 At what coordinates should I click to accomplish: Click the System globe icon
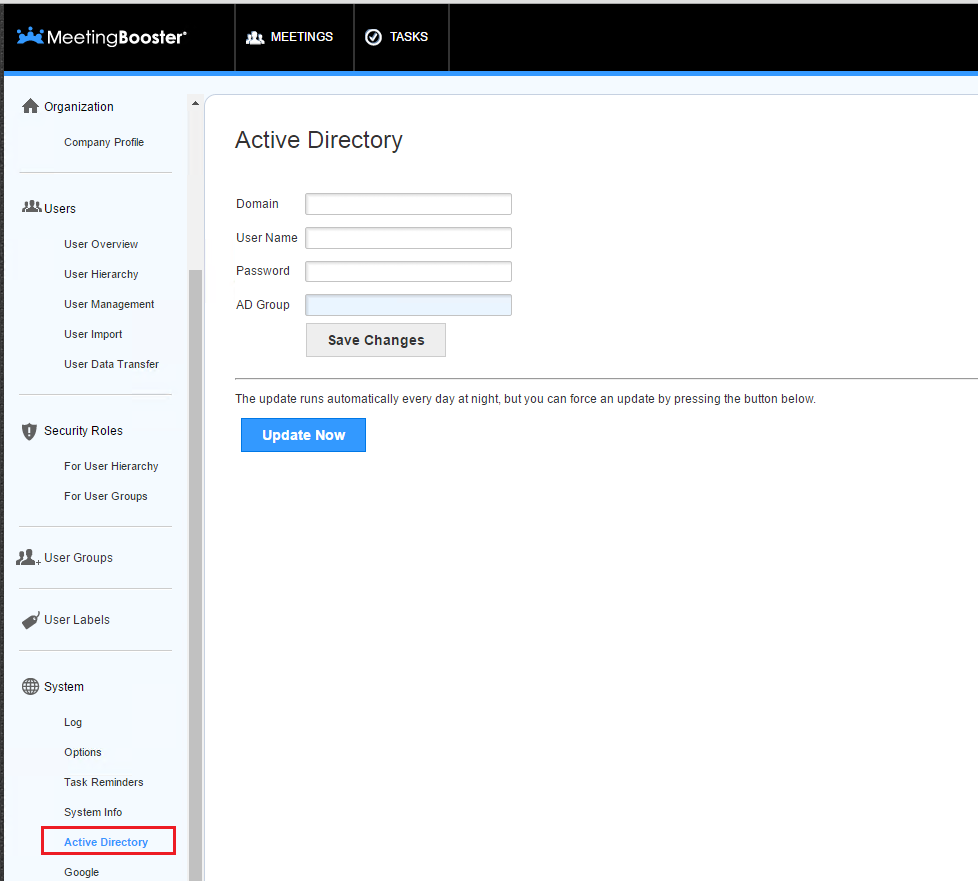[30, 686]
